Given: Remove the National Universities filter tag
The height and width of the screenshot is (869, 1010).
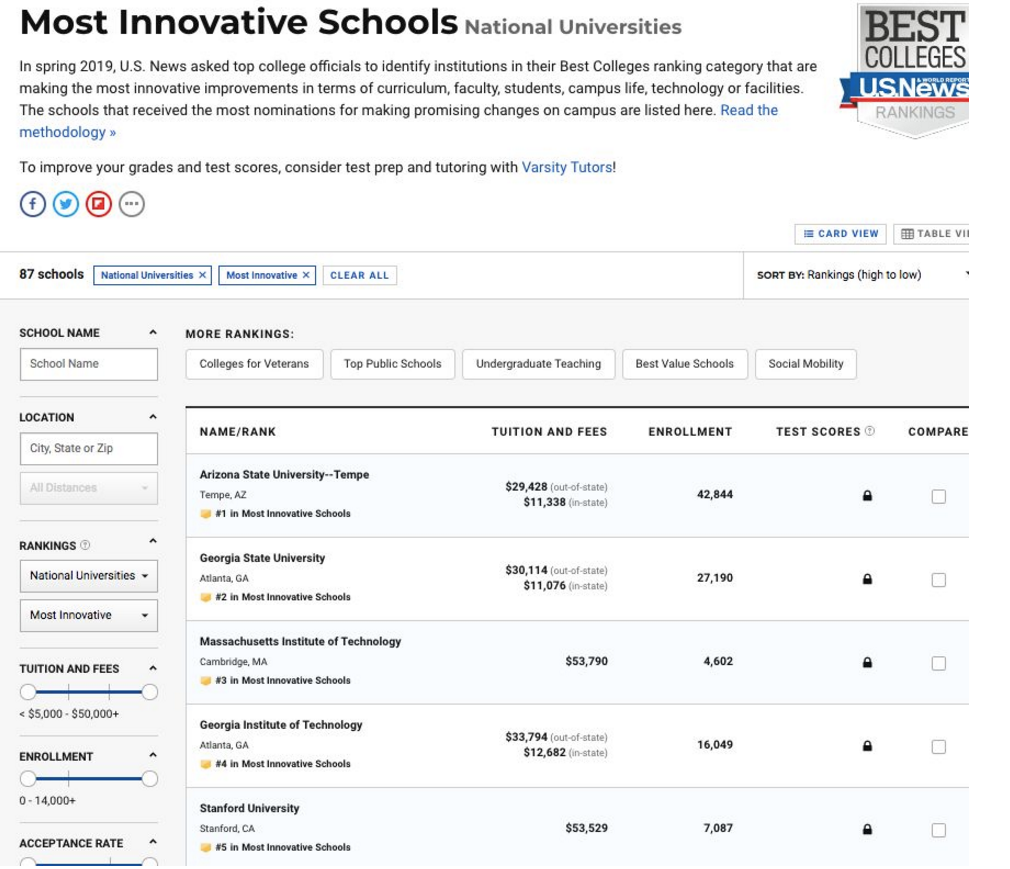Looking at the screenshot, I should [202, 275].
